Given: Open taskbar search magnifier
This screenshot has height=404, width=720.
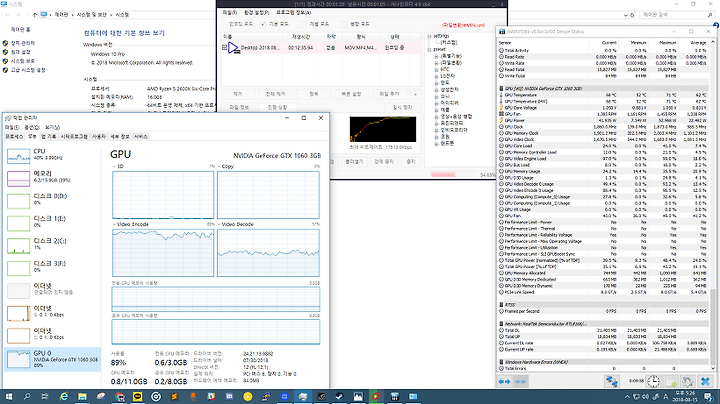Looking at the screenshot, I should click(x=27, y=397).
